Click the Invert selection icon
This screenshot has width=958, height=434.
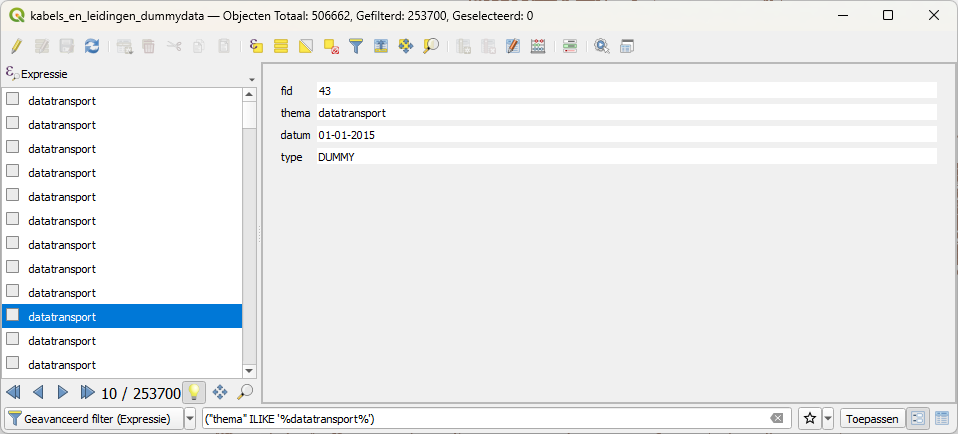click(306, 46)
